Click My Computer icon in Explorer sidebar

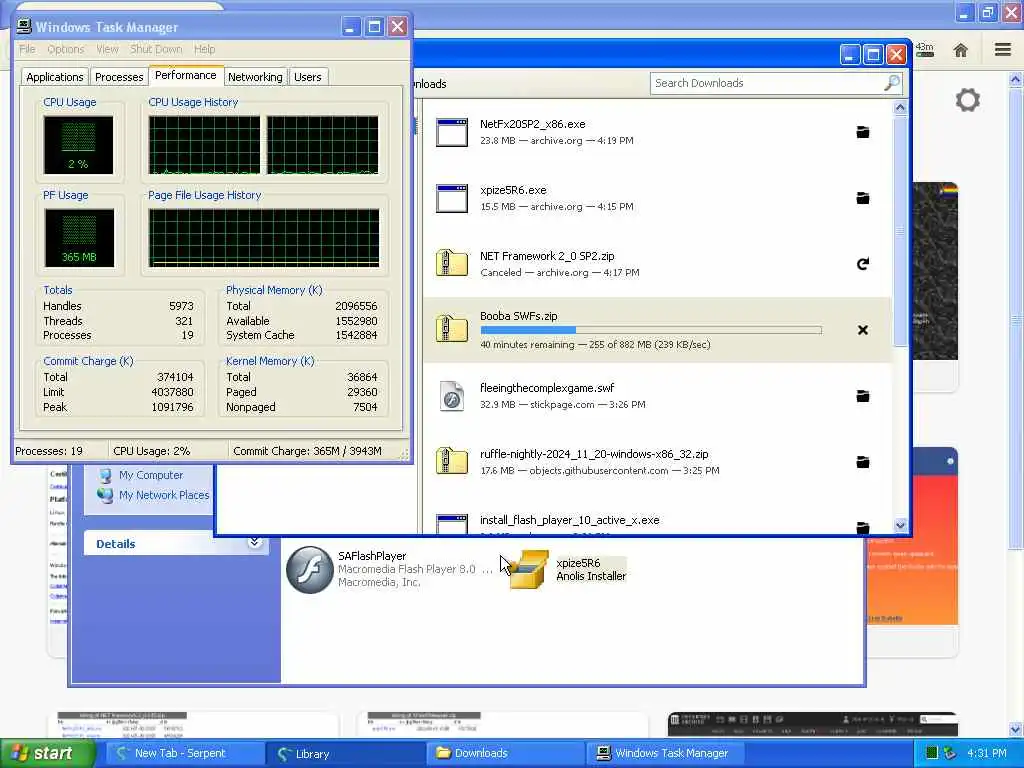coord(105,475)
